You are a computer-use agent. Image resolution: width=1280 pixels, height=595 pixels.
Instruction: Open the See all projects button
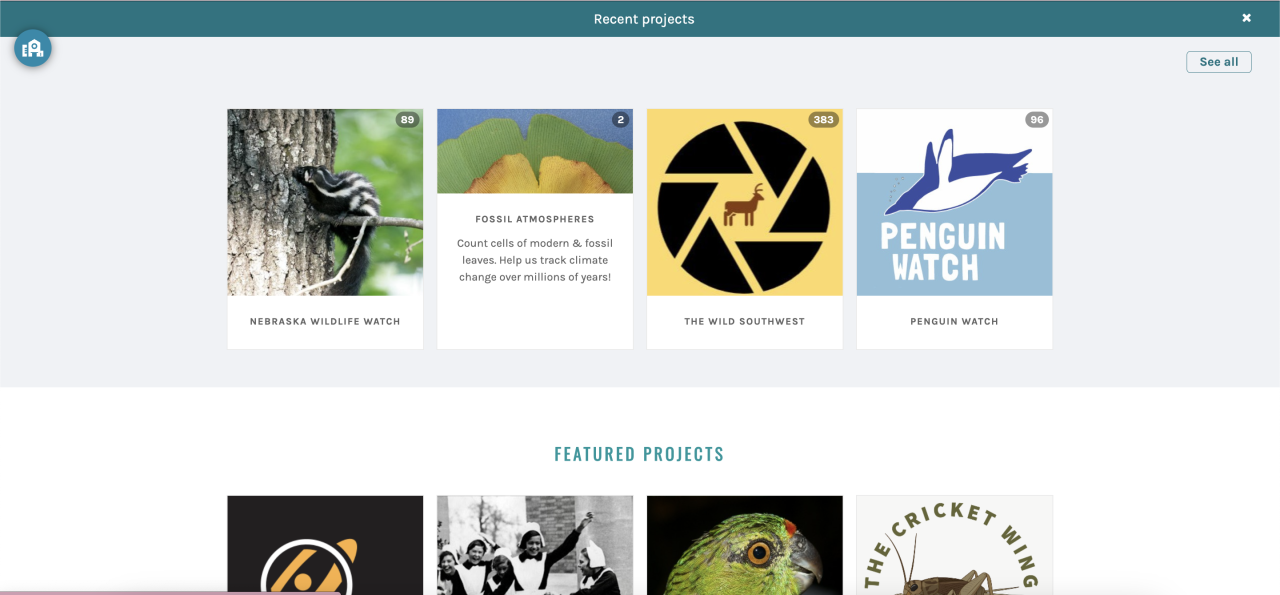pyautogui.click(x=1218, y=62)
